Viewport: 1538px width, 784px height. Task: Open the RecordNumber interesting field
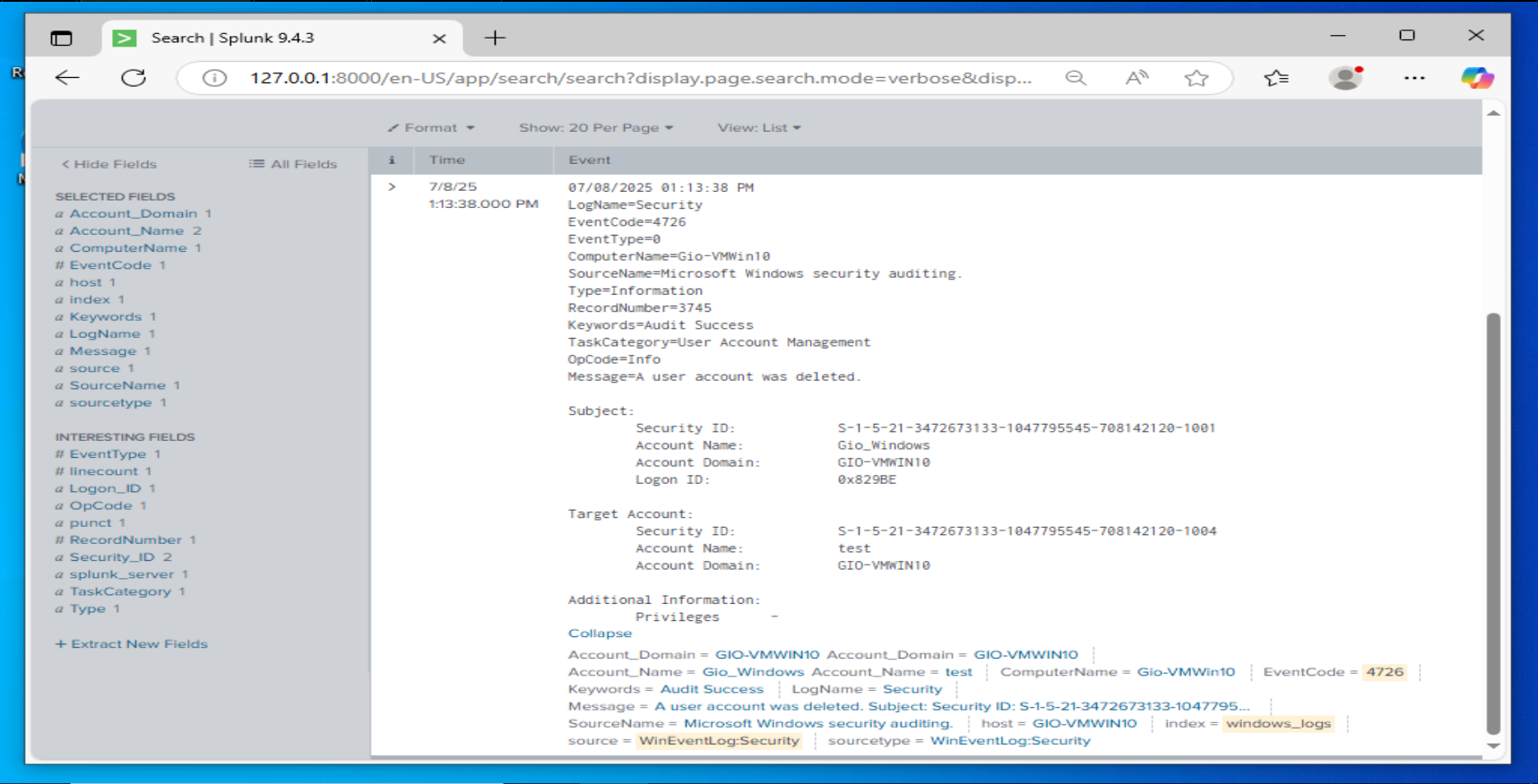click(x=125, y=539)
